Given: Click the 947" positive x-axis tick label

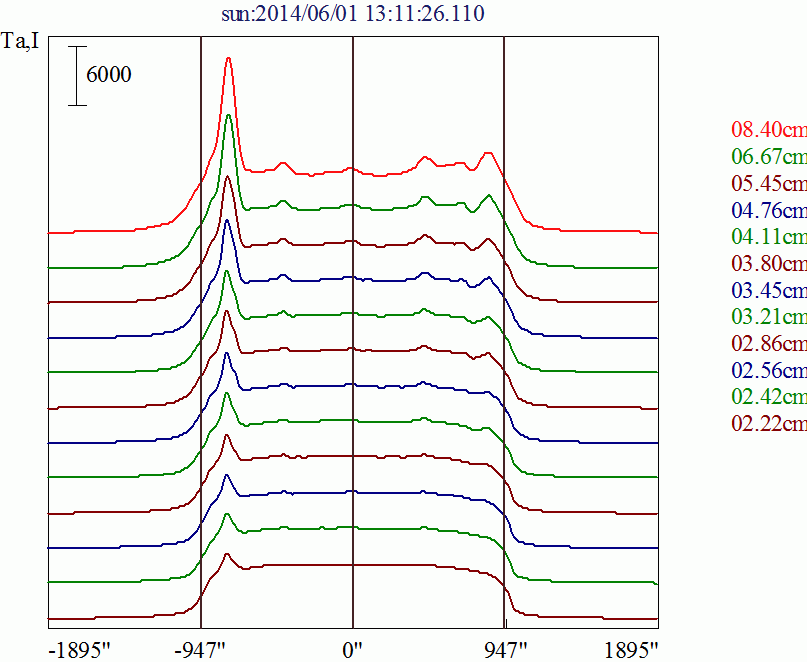Looking at the screenshot, I should (x=506, y=651).
